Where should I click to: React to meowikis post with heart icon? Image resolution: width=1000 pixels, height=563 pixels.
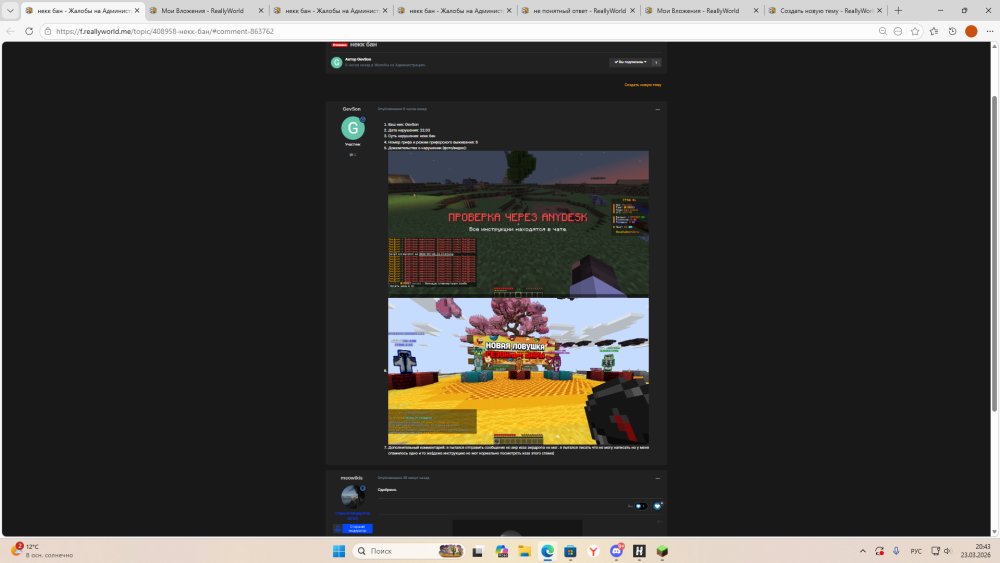point(658,506)
